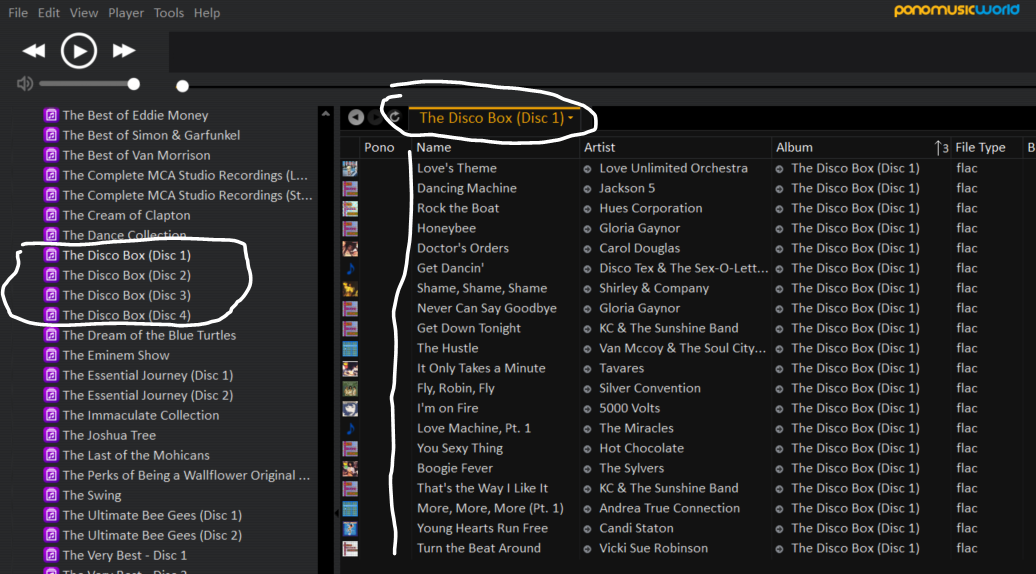This screenshot has width=1036, height=574.
Task: Select The Disco Box (Disc 1) playlist
Action: click(x=127, y=255)
